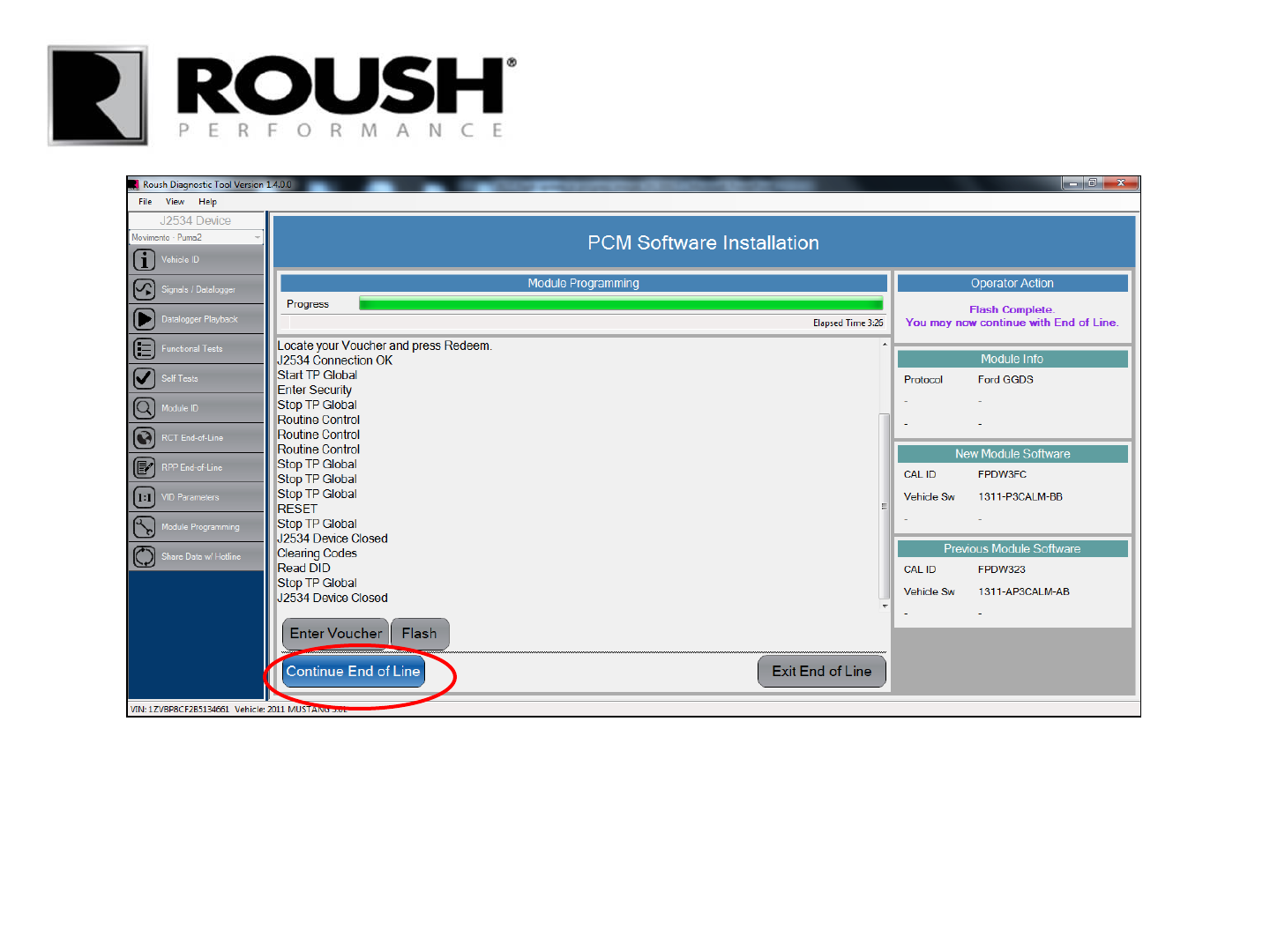Select log line 'Read DID'
Viewport: 1270px width, 952px height.
[x=303, y=569]
